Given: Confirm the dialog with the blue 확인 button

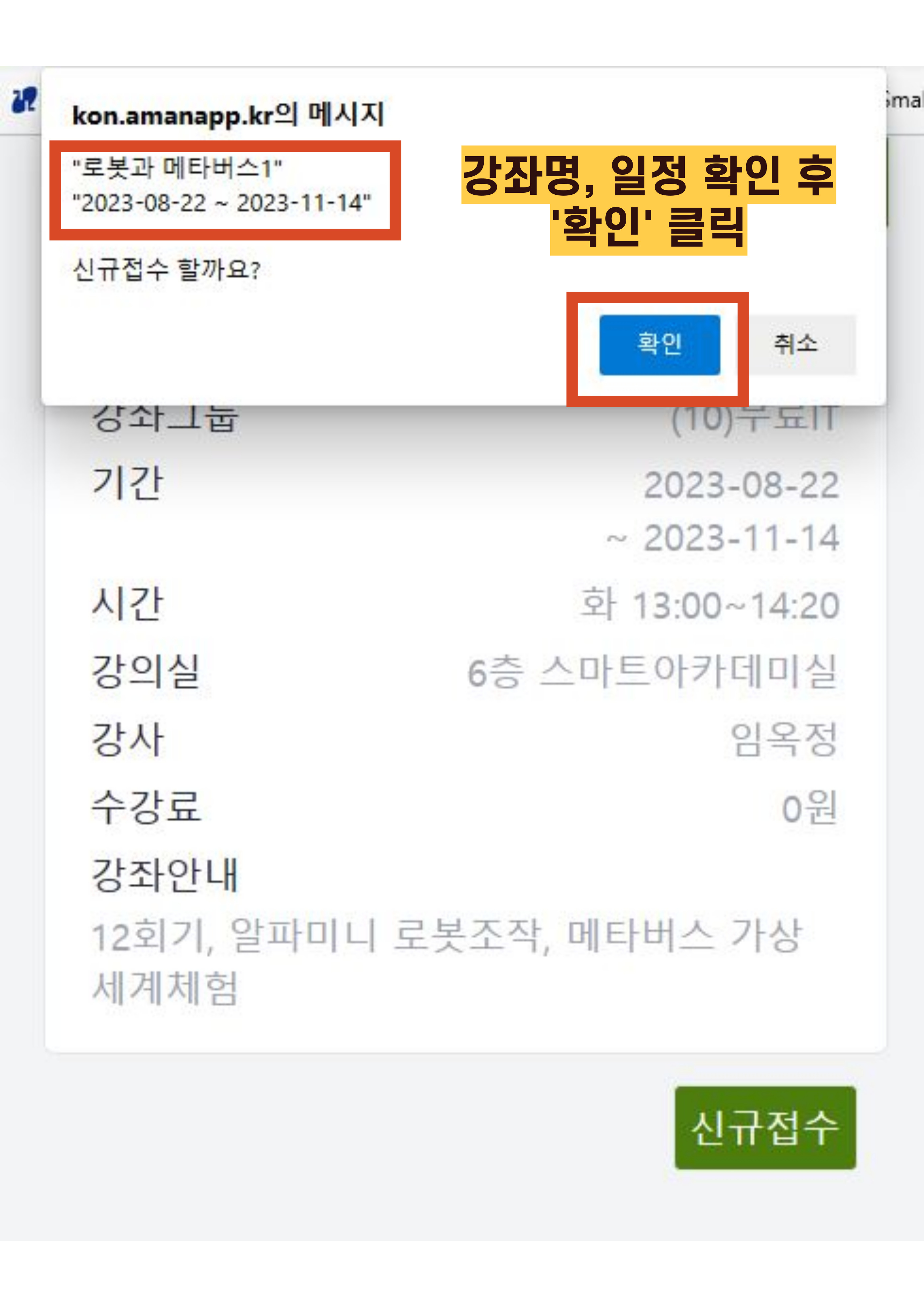Looking at the screenshot, I should click(x=659, y=344).
